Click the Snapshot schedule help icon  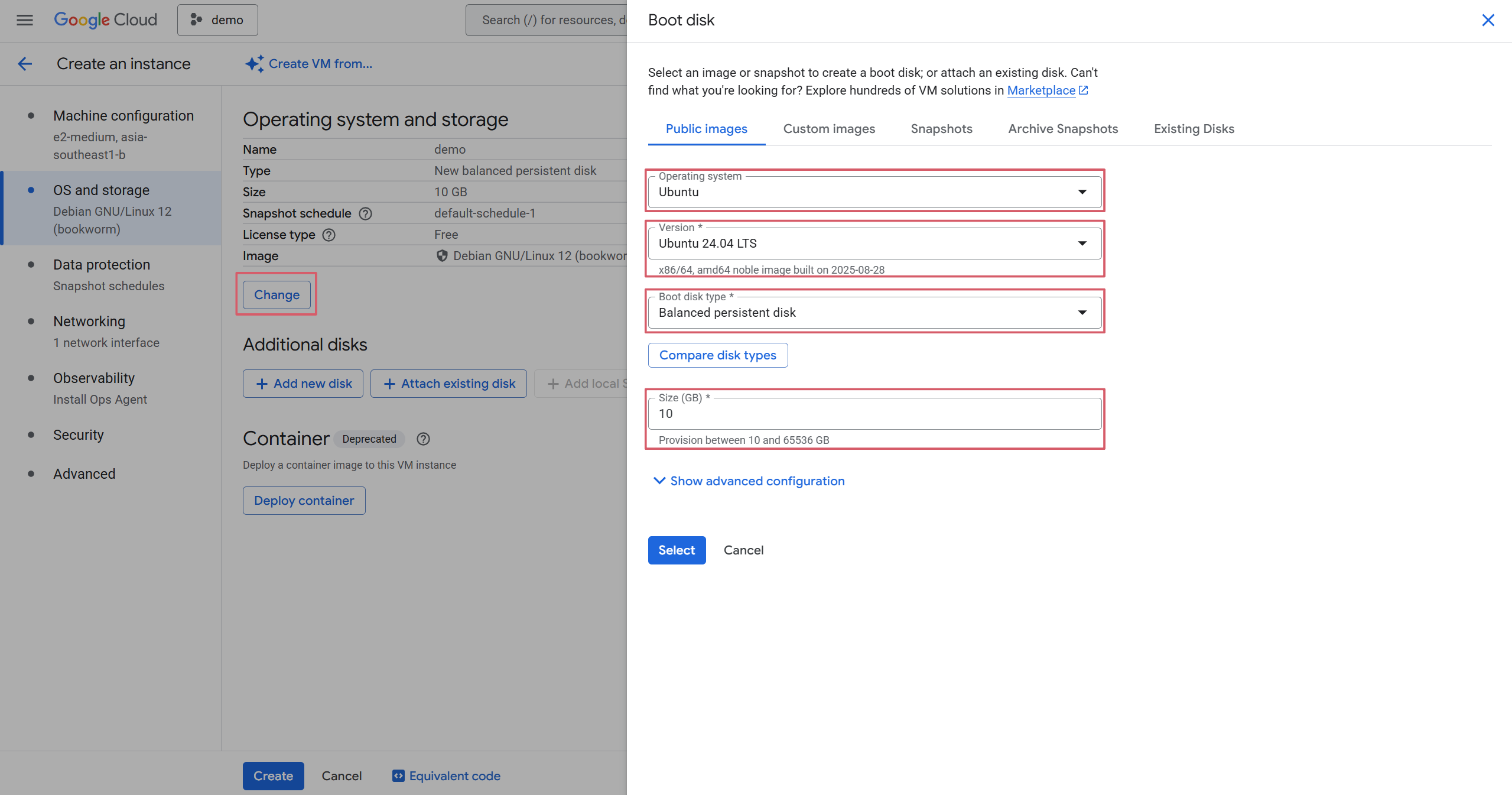tap(366, 213)
